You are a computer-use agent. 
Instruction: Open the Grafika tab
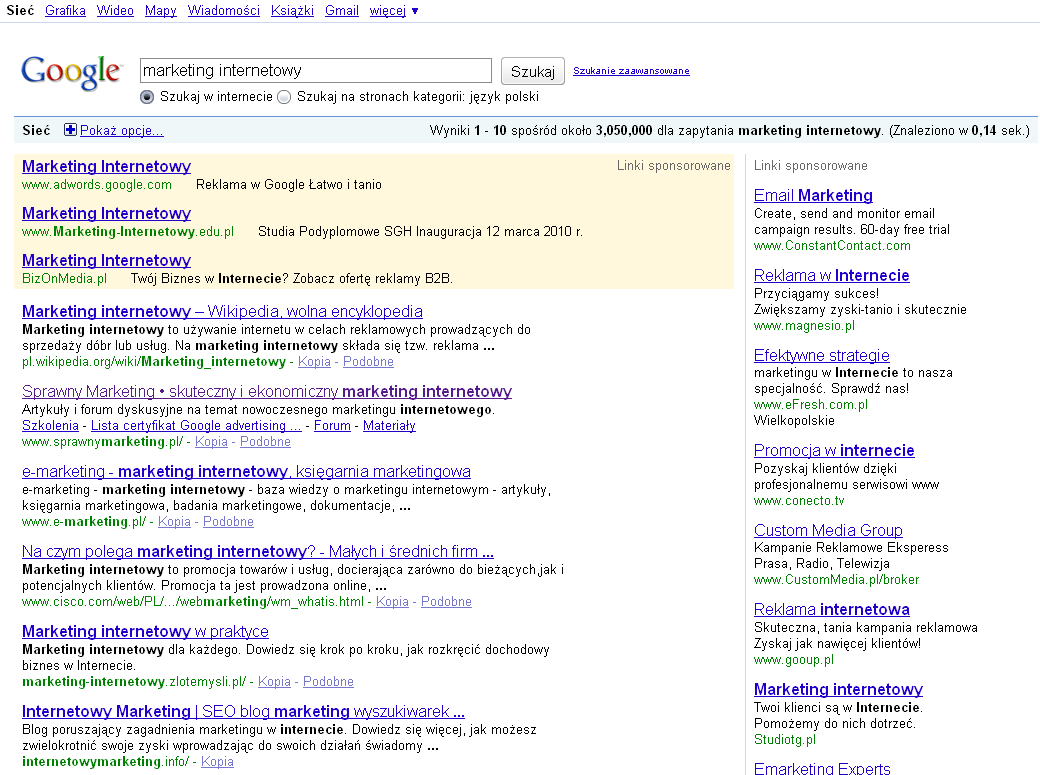pos(65,11)
